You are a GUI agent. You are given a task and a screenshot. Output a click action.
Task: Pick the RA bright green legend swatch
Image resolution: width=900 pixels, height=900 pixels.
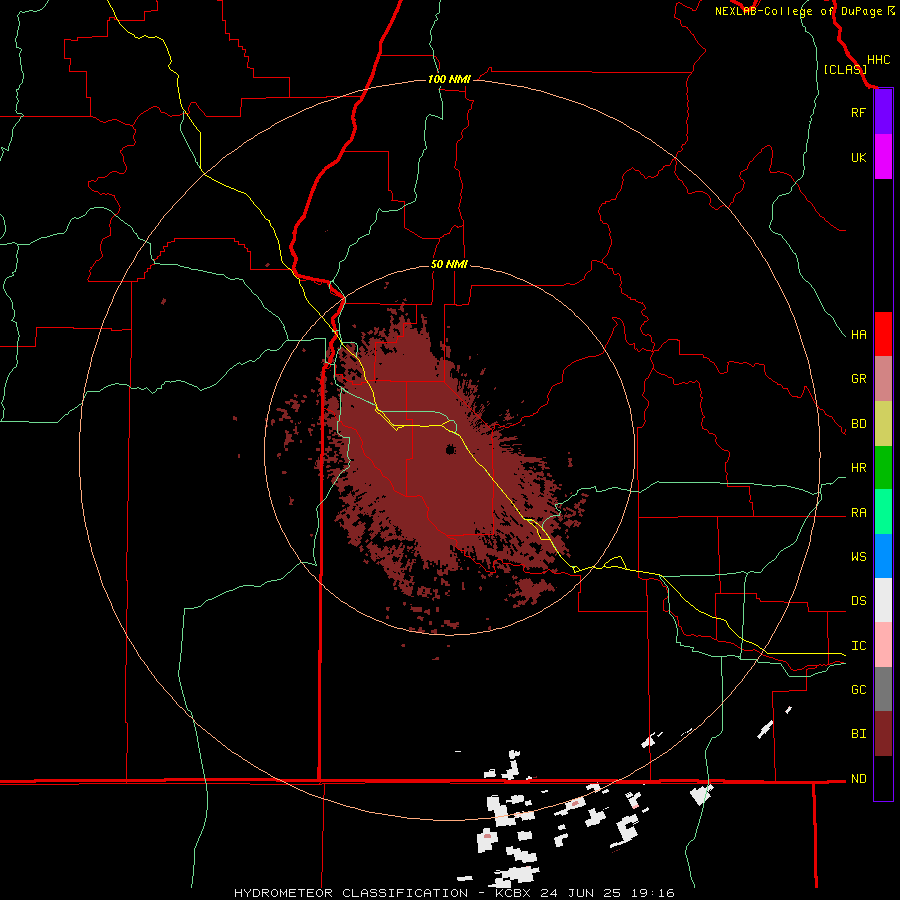click(883, 512)
